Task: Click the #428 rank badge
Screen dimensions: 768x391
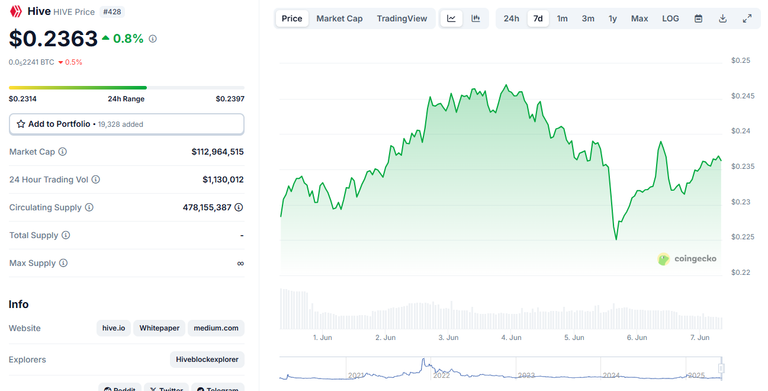Action: pyautogui.click(x=112, y=12)
